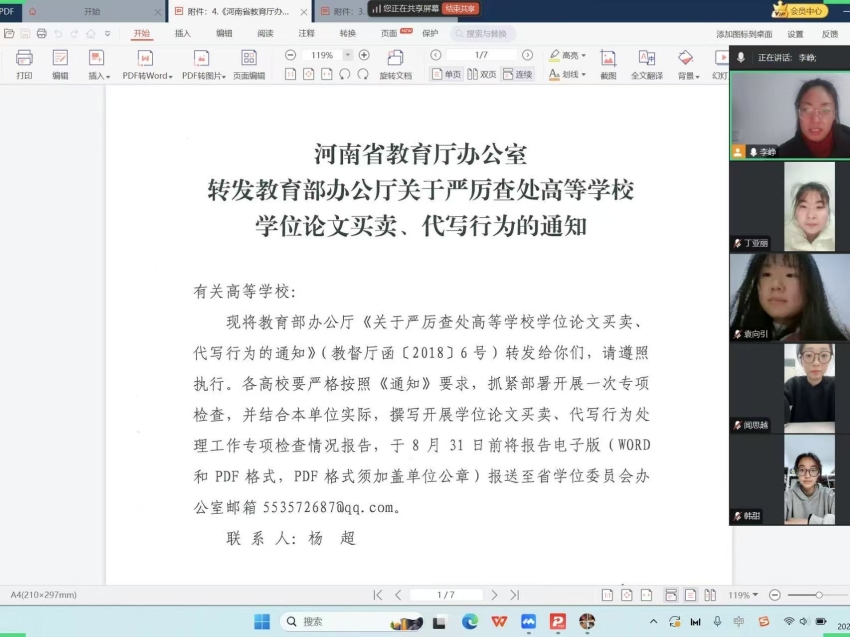The height and width of the screenshot is (637, 850).
Task: Toggle 连续 continuous scrolling view
Action: pos(518,74)
